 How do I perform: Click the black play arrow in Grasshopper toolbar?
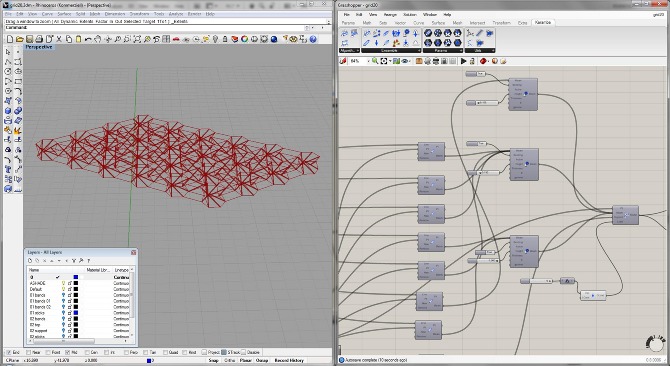click(x=463, y=61)
